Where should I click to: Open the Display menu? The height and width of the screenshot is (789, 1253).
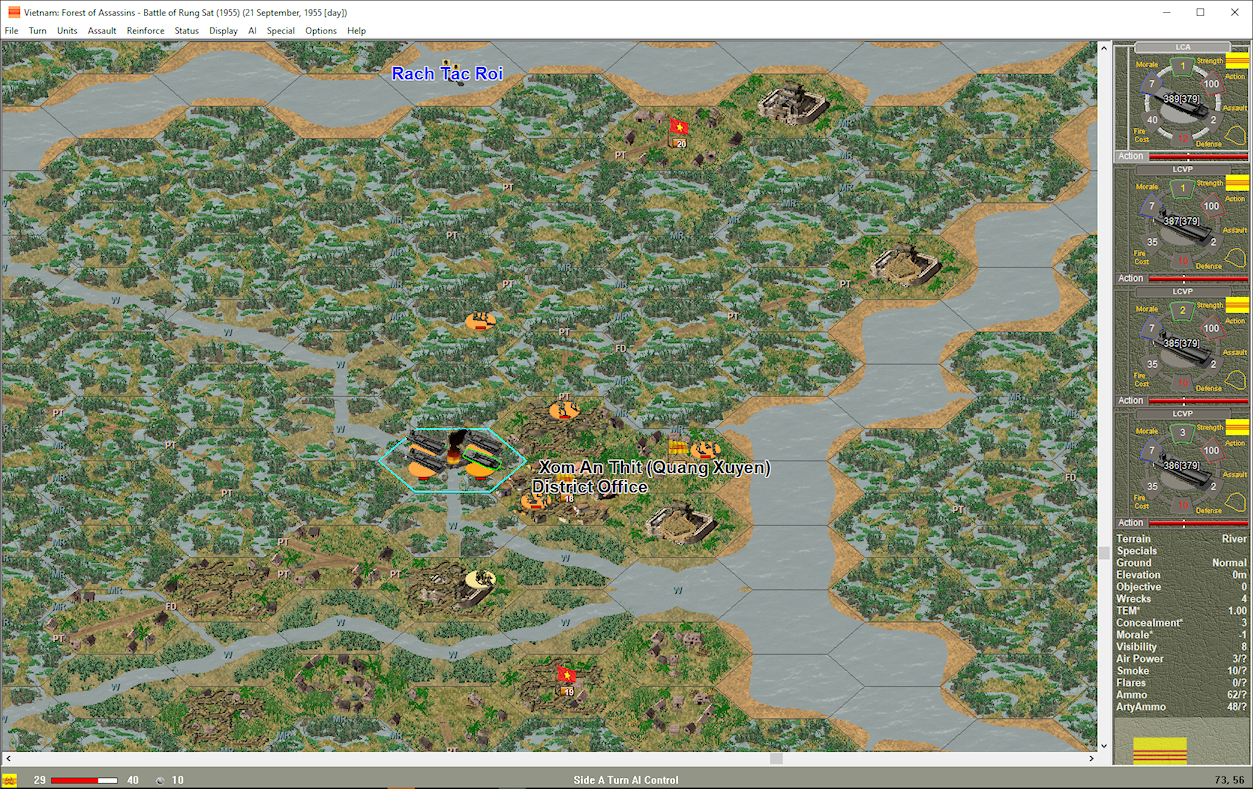[x=224, y=31]
